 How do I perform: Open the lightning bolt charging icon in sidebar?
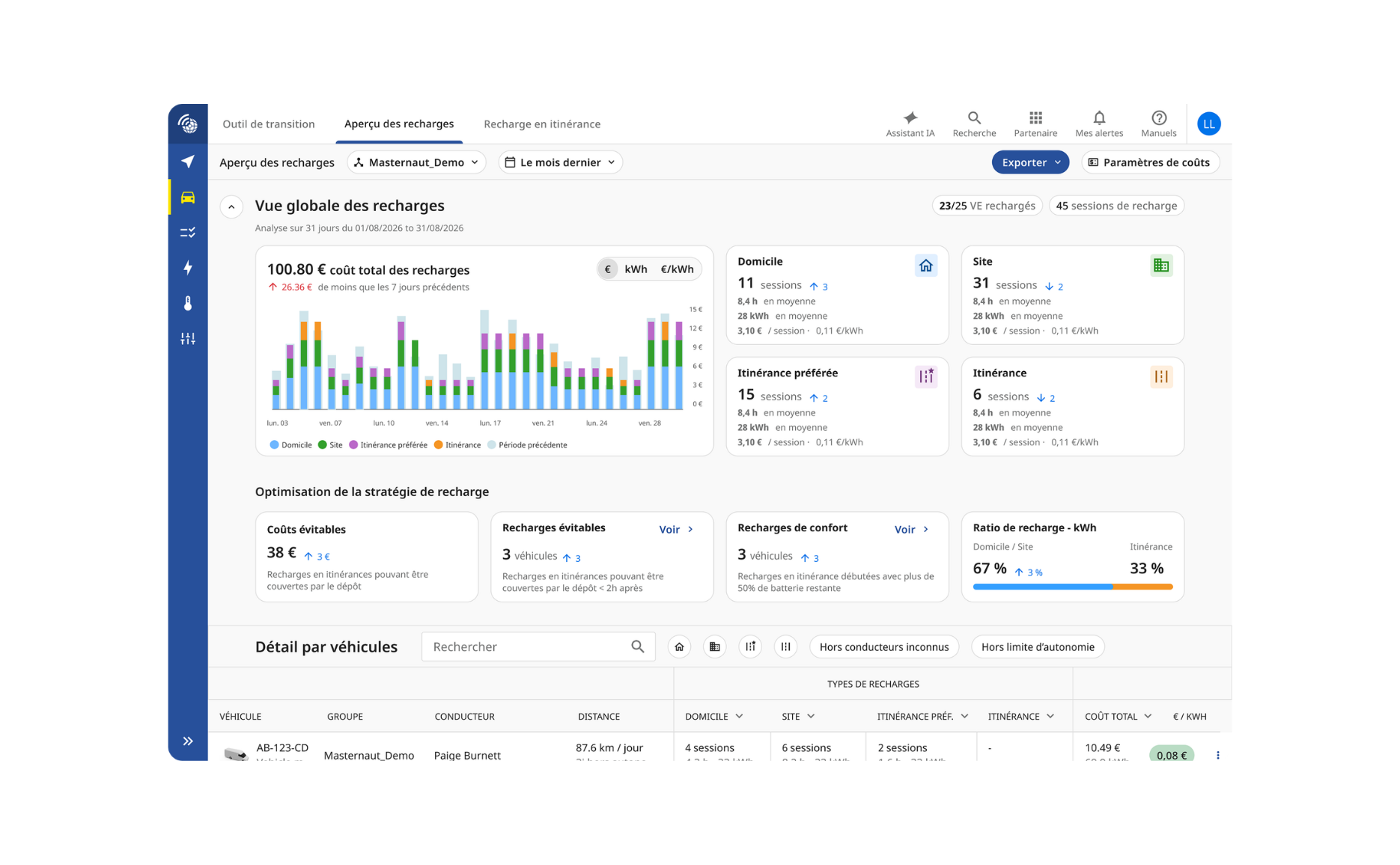[x=188, y=268]
